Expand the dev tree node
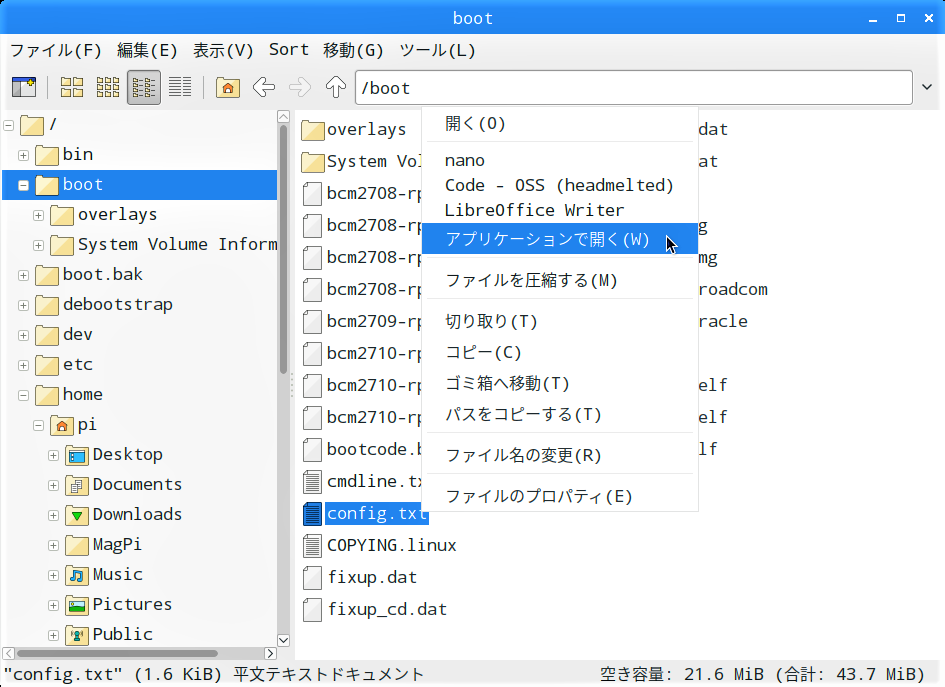 pos(24,335)
